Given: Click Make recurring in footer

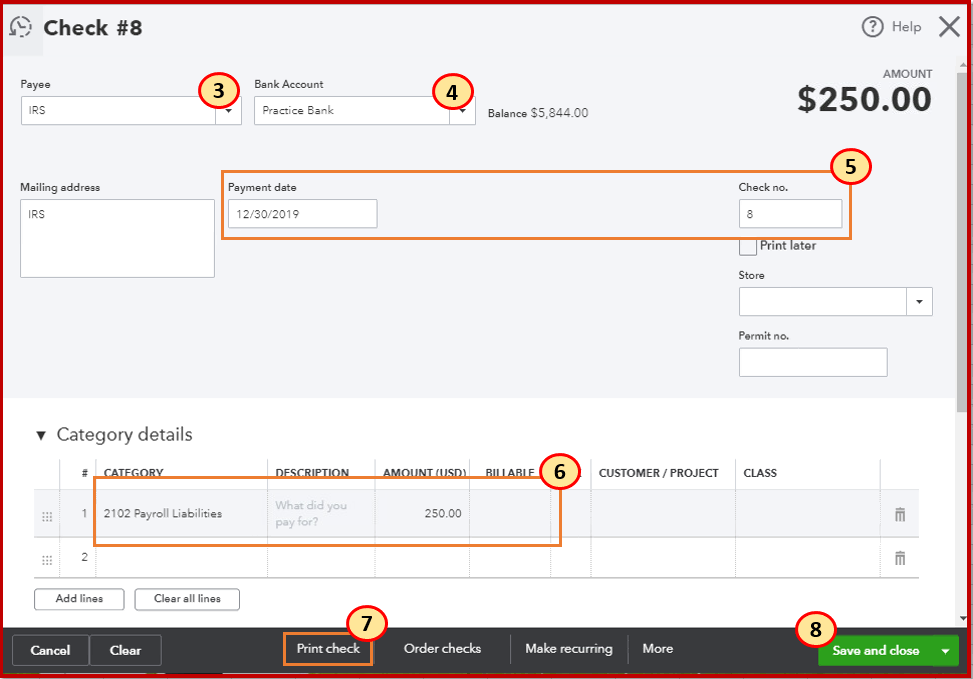Looking at the screenshot, I should (568, 649).
